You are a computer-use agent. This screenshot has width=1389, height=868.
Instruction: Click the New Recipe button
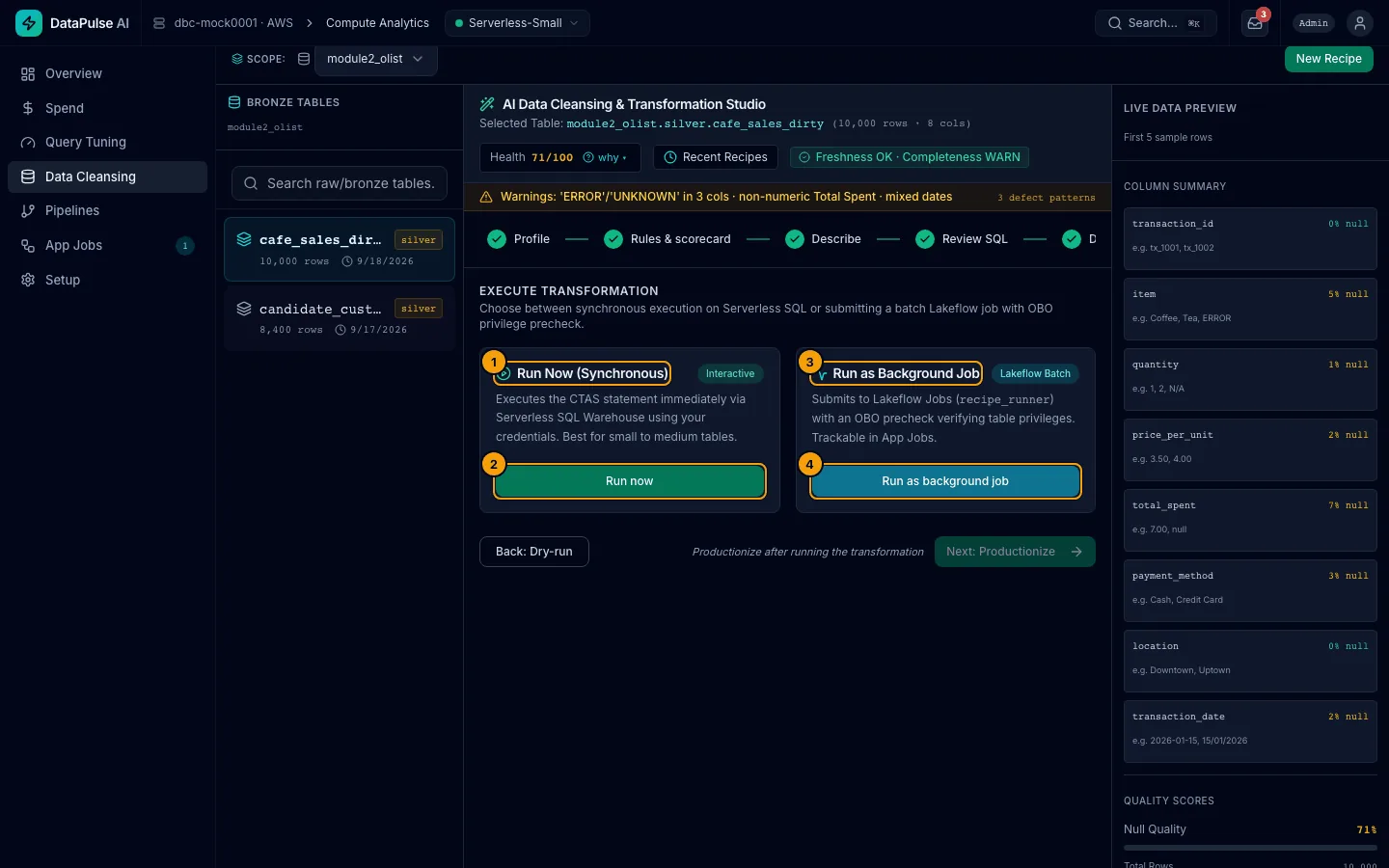coord(1328,59)
